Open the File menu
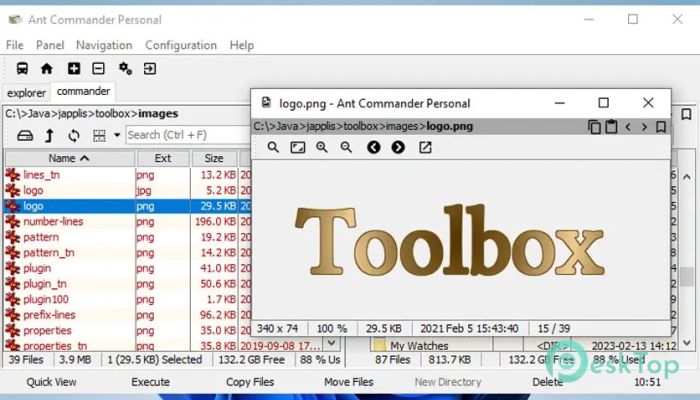The image size is (700, 400). pos(14,45)
